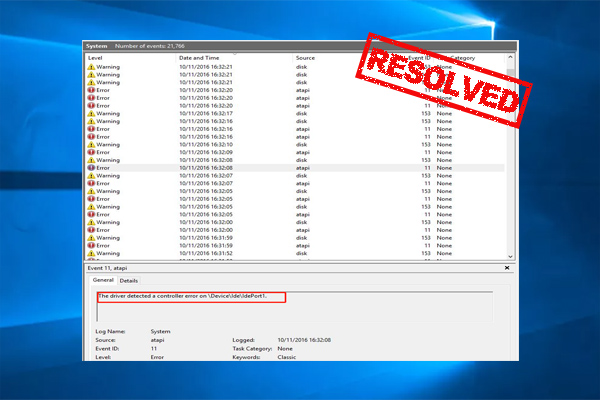Click the warning icon of the 16:32:10 disk event
Image resolution: width=600 pixels, height=400 pixels.
pyautogui.click(x=91, y=144)
